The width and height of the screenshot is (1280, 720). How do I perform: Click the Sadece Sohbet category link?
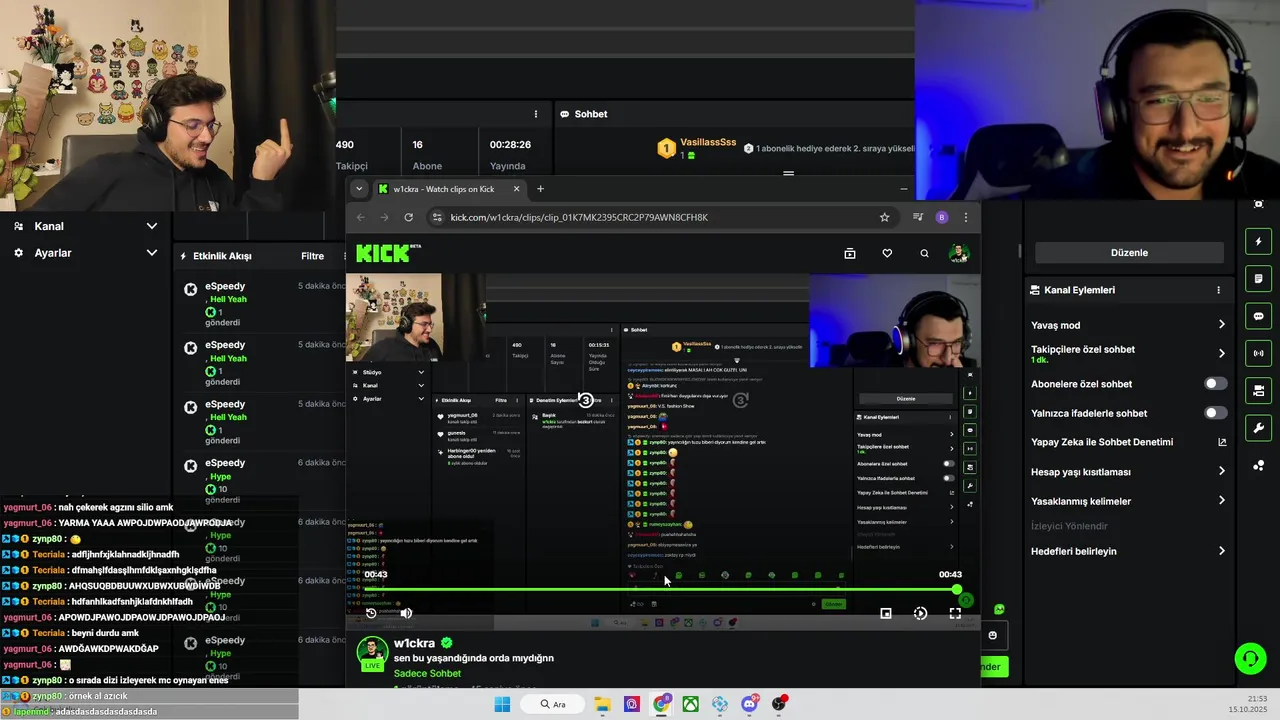(x=427, y=674)
